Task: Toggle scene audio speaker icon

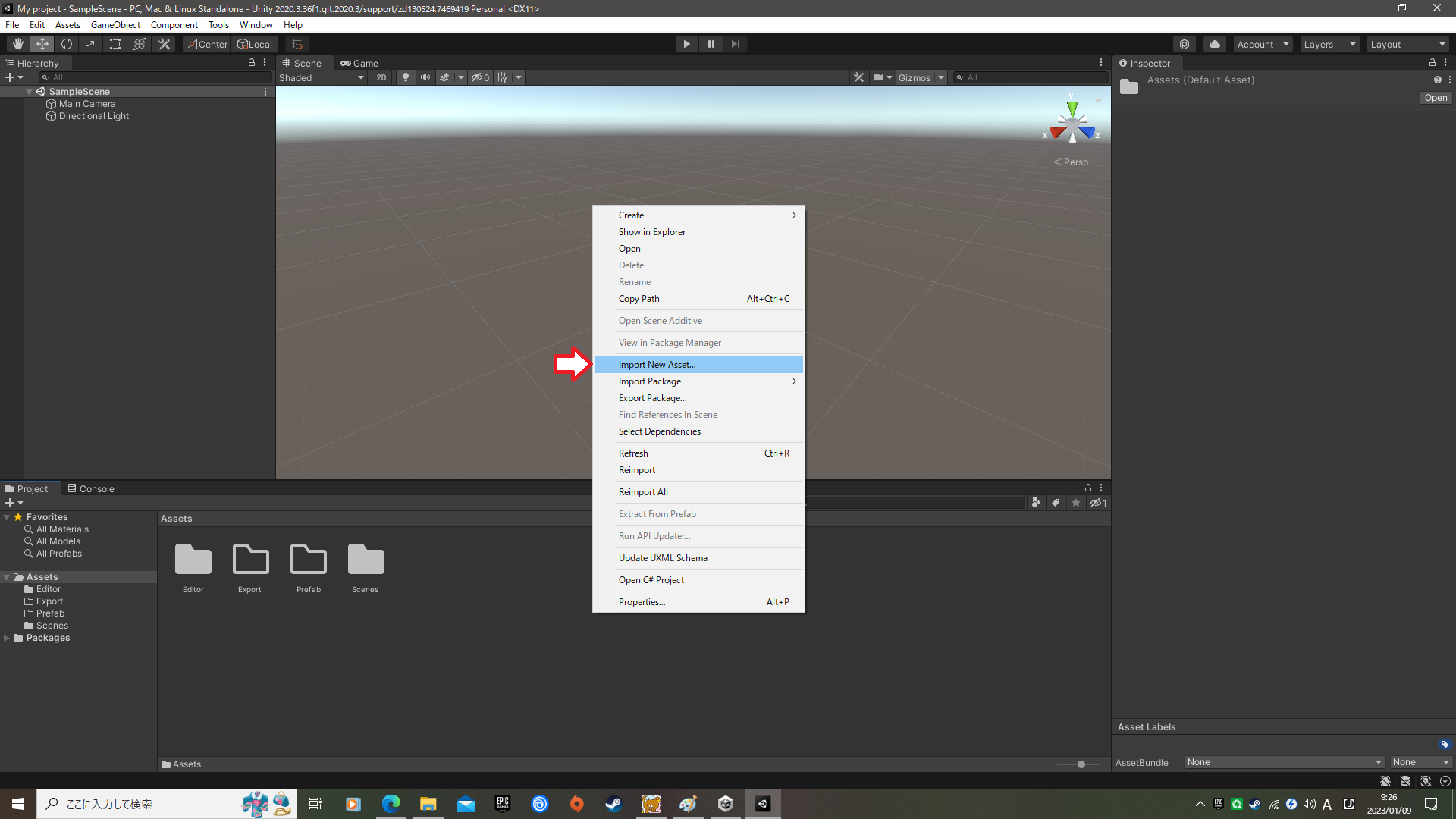Action: [x=425, y=77]
